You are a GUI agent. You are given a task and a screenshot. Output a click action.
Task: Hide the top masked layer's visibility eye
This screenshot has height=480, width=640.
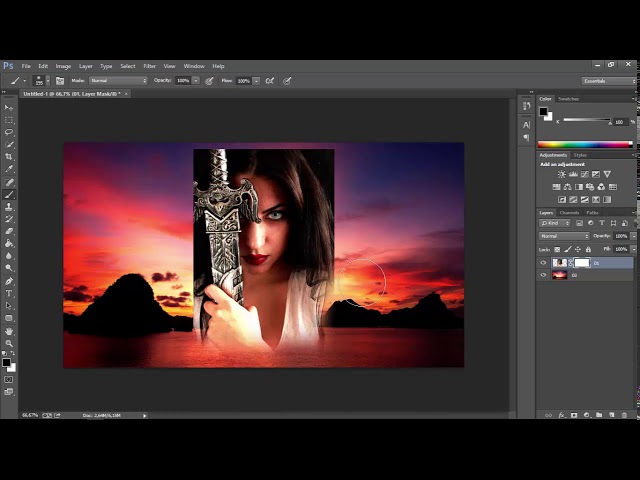click(544, 263)
